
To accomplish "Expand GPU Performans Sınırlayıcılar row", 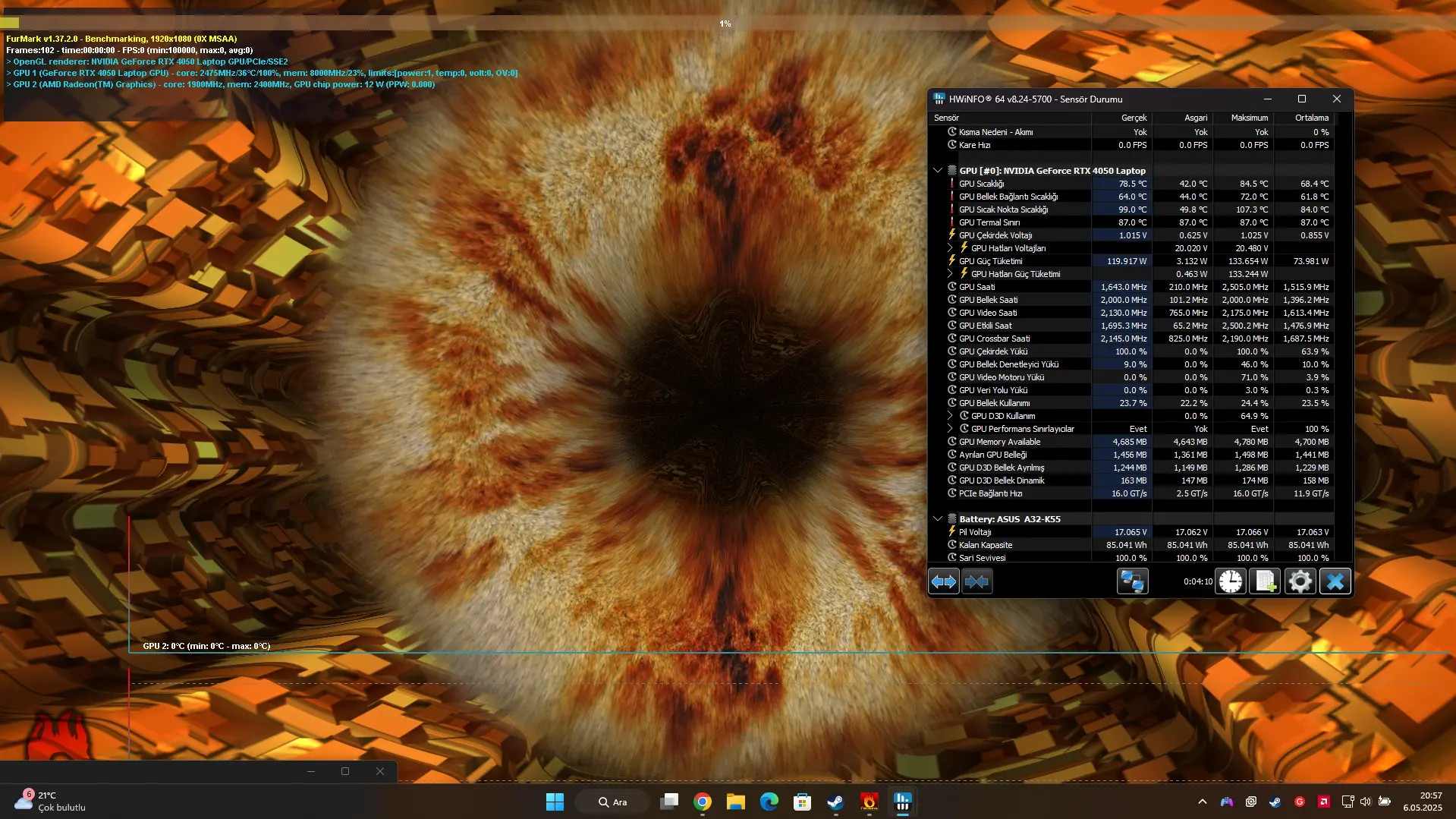I will 950,429.
